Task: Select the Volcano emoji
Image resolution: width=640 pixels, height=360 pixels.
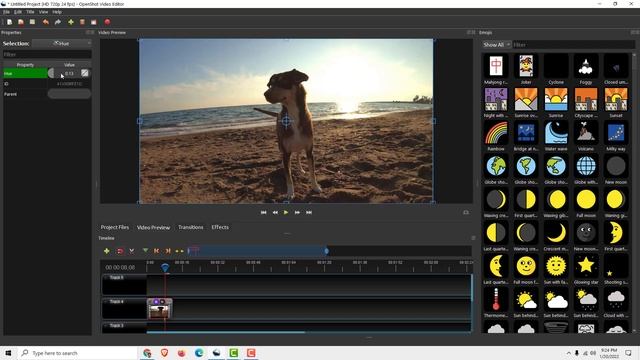Action: coord(586,133)
